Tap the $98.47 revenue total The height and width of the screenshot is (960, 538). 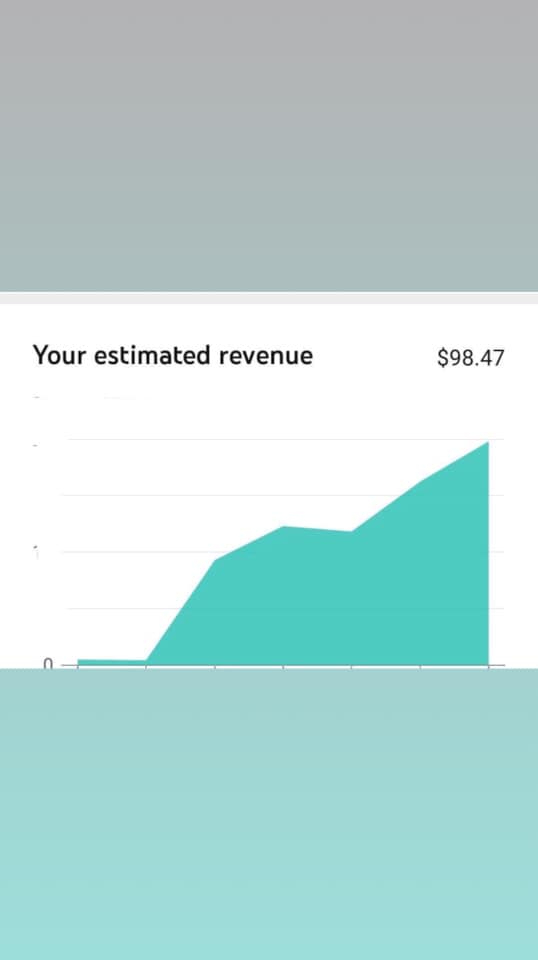pyautogui.click(x=471, y=358)
